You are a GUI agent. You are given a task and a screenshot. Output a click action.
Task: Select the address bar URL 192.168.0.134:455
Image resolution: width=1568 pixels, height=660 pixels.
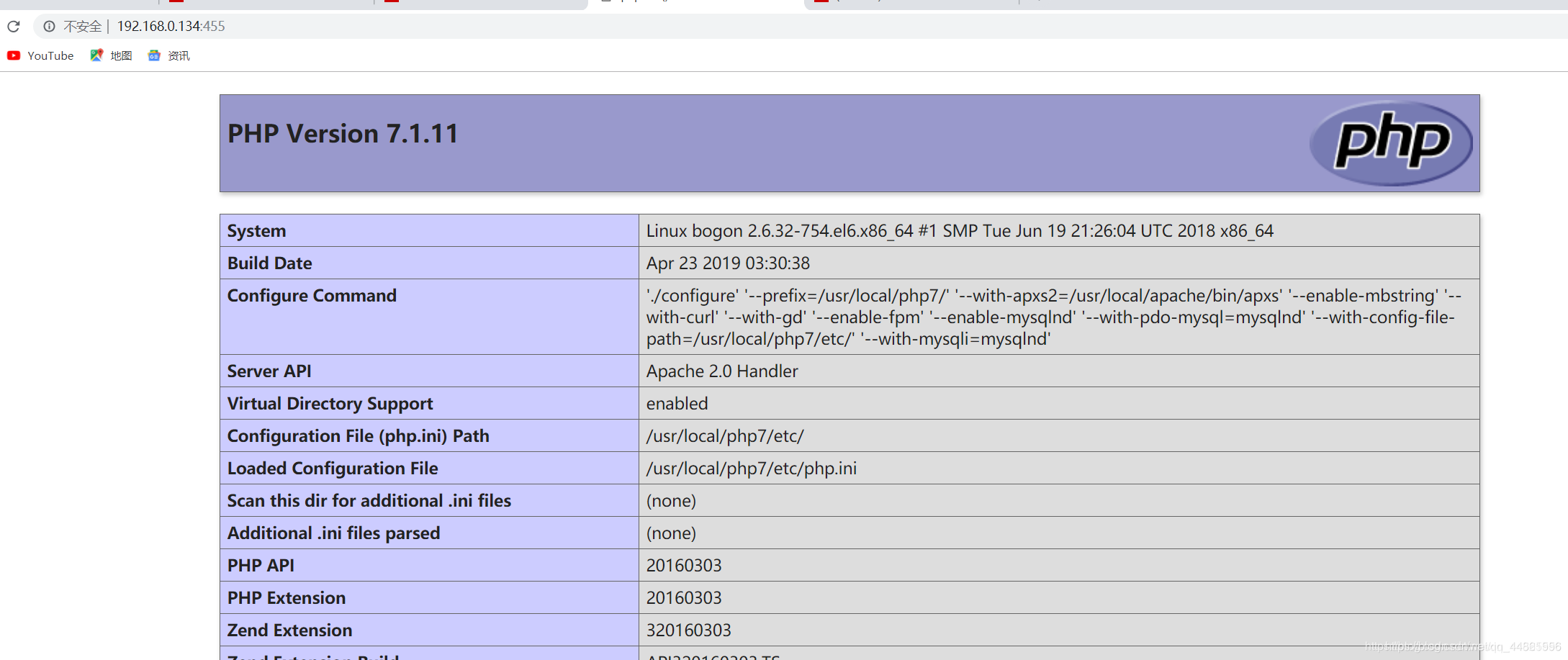[x=171, y=27]
